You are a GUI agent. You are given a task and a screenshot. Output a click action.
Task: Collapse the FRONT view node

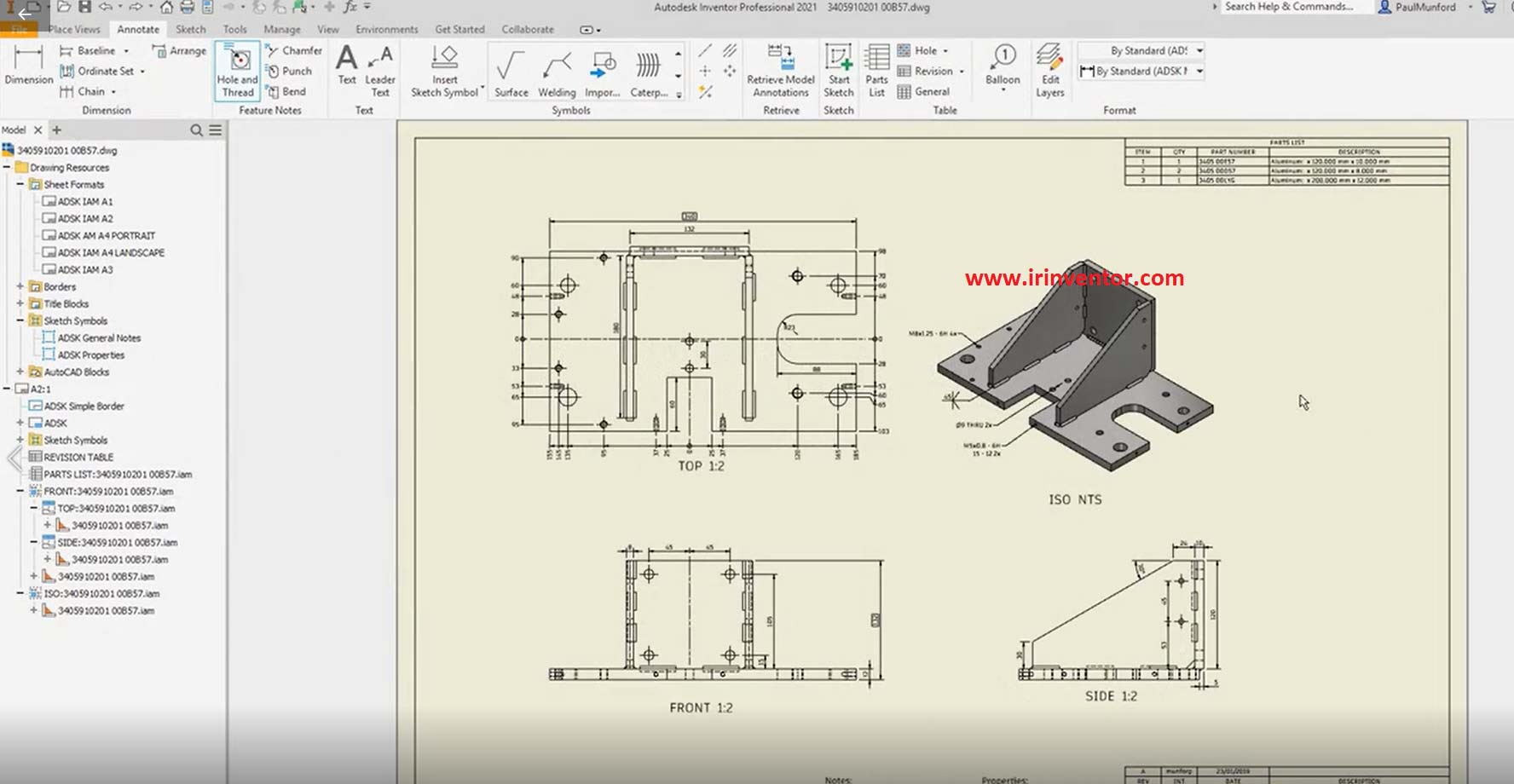(20, 491)
